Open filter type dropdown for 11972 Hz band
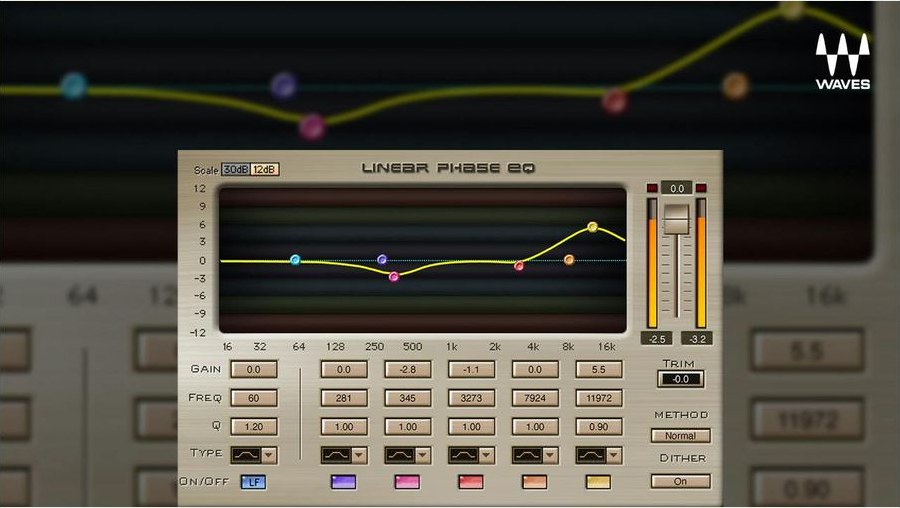Image resolution: width=900 pixels, height=508 pixels. tap(614, 456)
